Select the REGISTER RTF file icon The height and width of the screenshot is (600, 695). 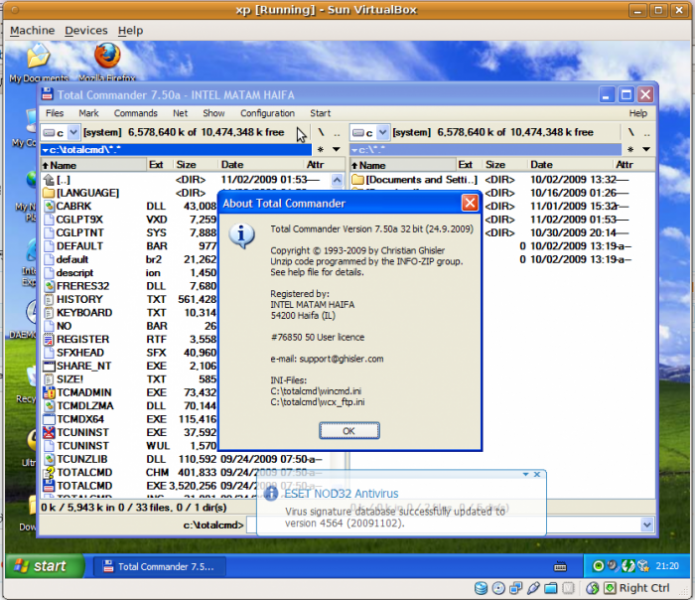coord(49,339)
